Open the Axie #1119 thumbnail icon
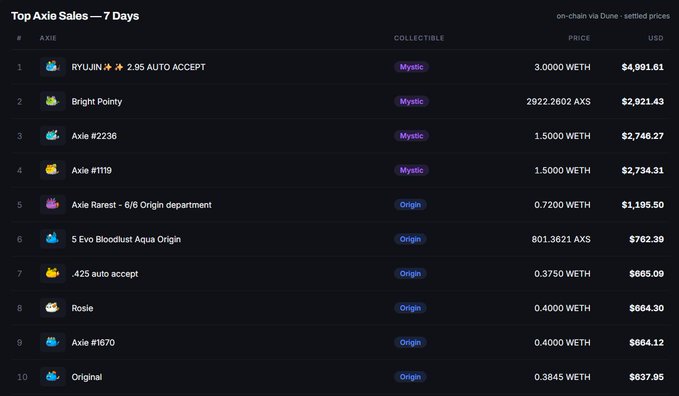This screenshot has height=396, width=679. [x=52, y=170]
